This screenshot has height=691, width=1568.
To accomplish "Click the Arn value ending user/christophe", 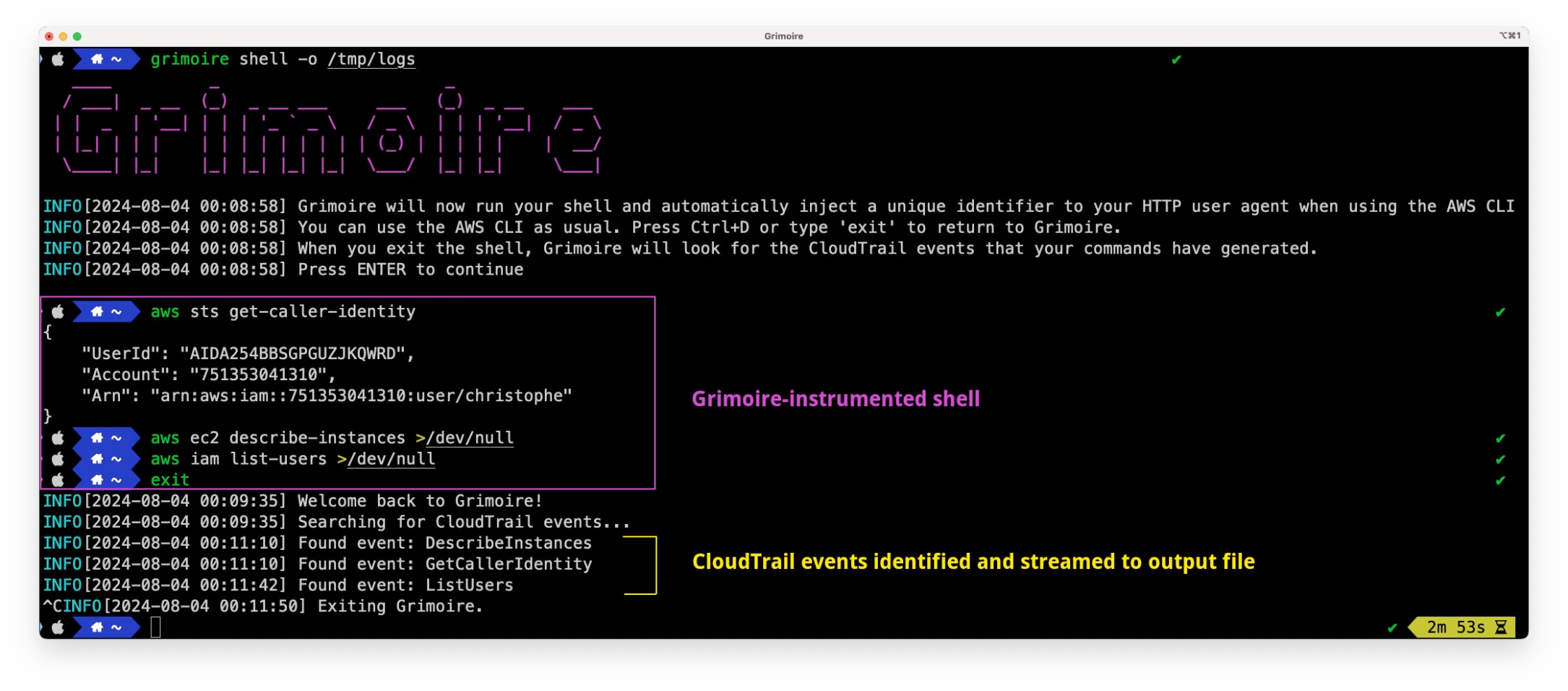I will pyautogui.click(x=361, y=395).
